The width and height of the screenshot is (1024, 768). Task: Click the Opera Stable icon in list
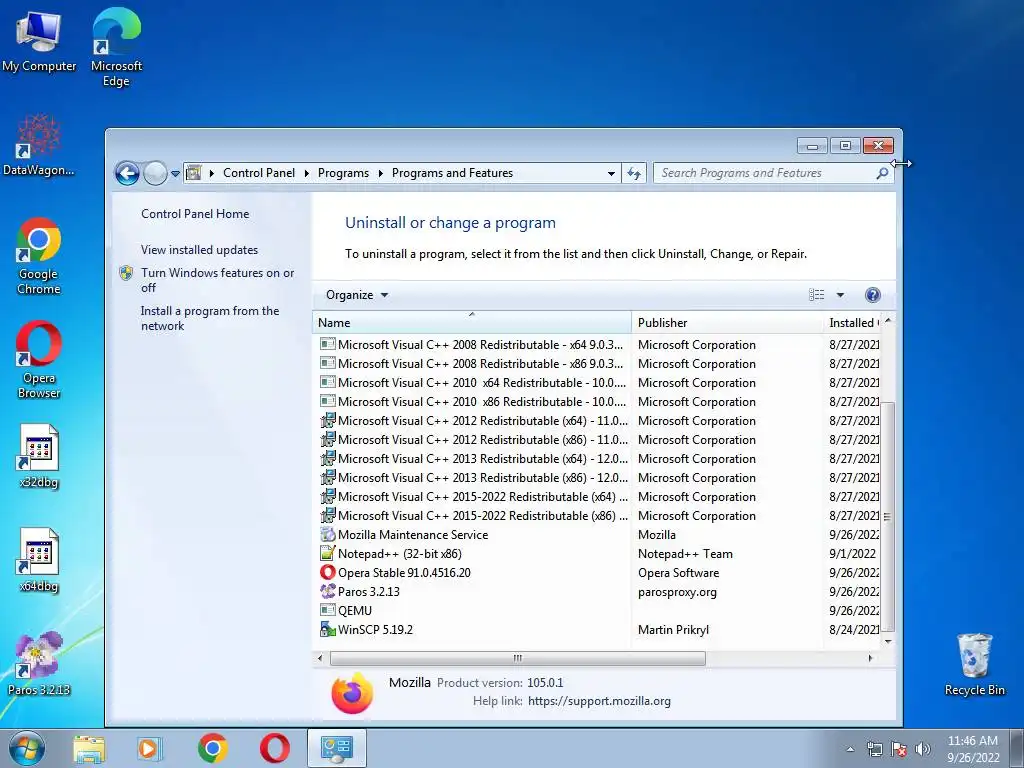click(x=328, y=572)
